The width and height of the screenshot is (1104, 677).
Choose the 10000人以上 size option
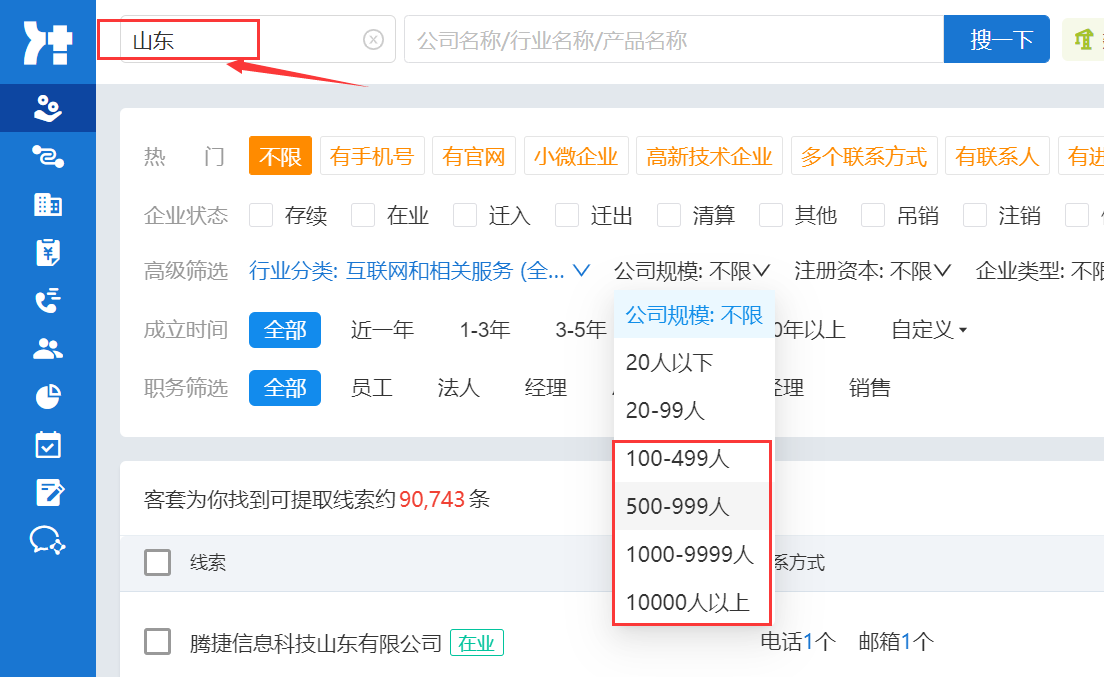tap(691, 602)
